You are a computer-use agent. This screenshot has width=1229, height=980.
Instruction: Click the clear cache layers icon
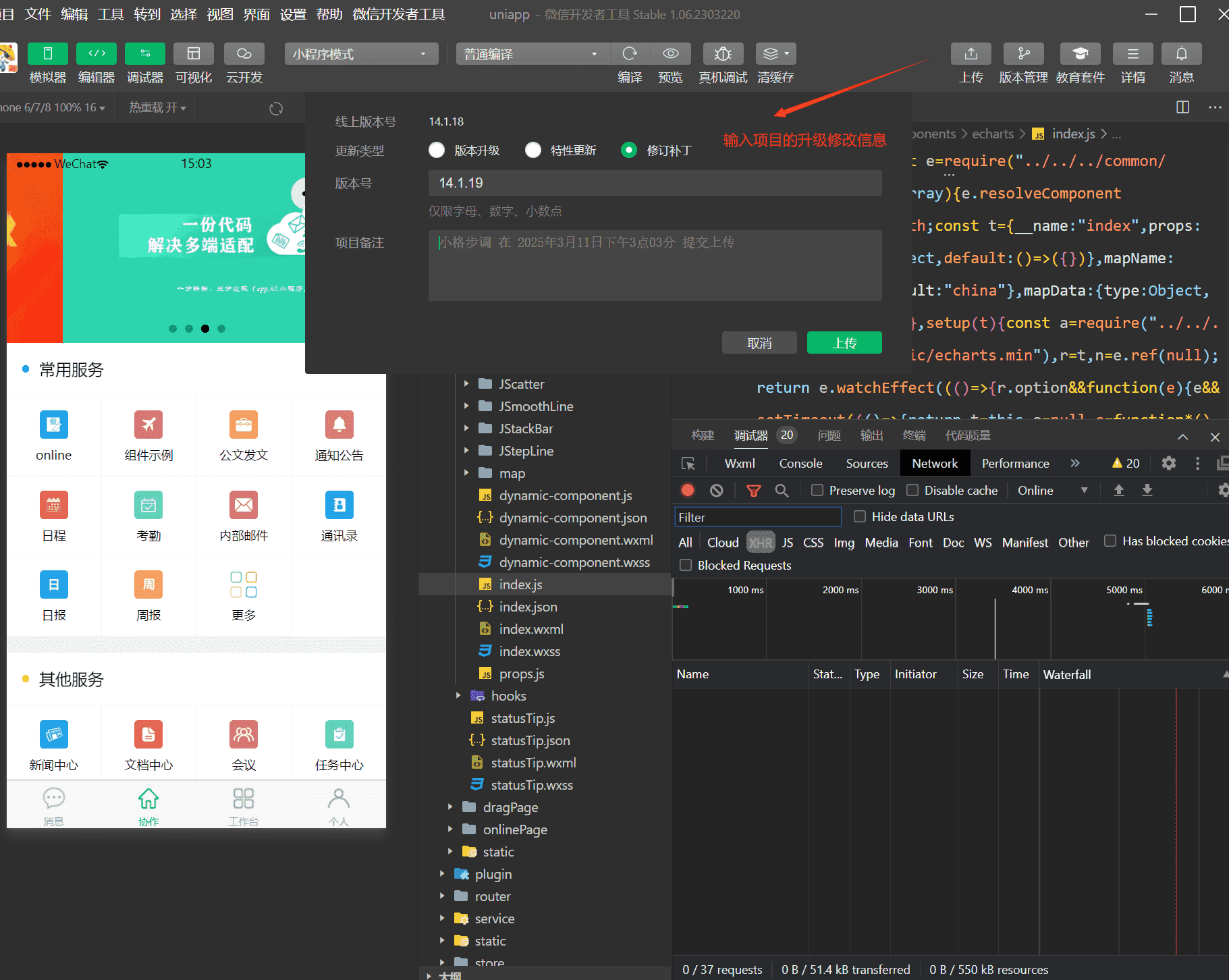[x=775, y=53]
